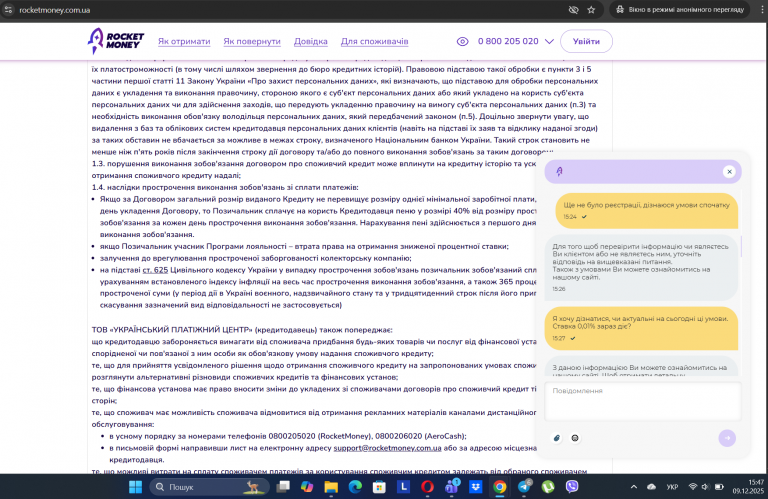Click the attach file paperclip icon
Screen dimensions: 768x499
tap(556, 438)
